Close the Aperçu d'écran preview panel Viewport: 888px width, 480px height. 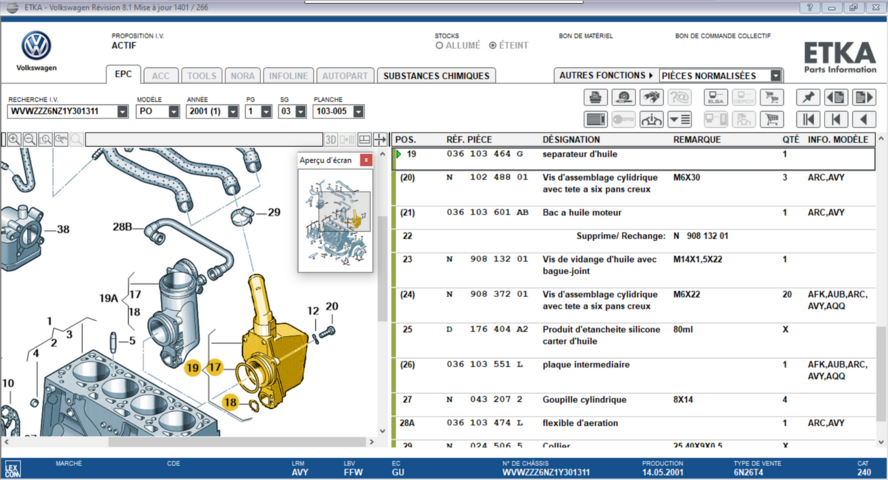[366, 160]
